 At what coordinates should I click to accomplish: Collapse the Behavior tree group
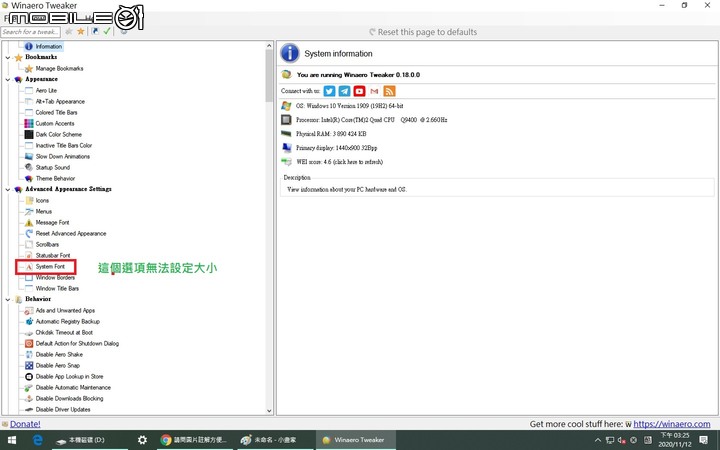(x=8, y=299)
